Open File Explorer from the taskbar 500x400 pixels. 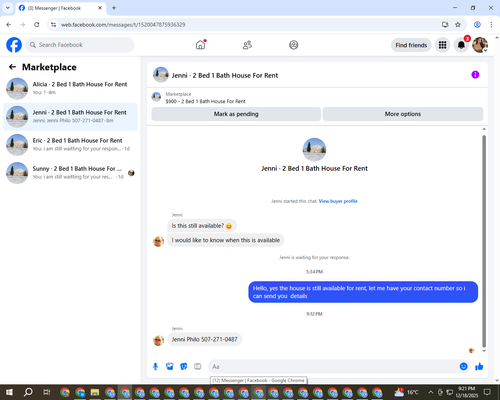point(95,392)
